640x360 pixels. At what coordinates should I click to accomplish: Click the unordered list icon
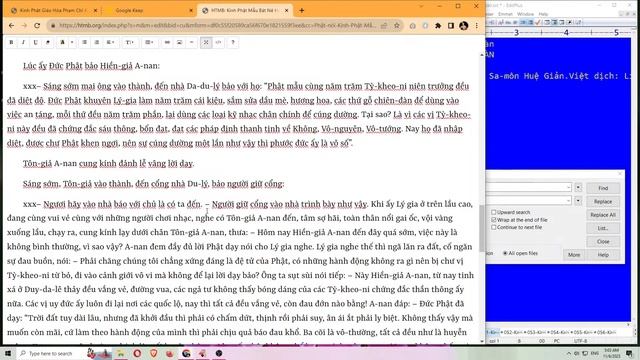(x=84, y=42)
